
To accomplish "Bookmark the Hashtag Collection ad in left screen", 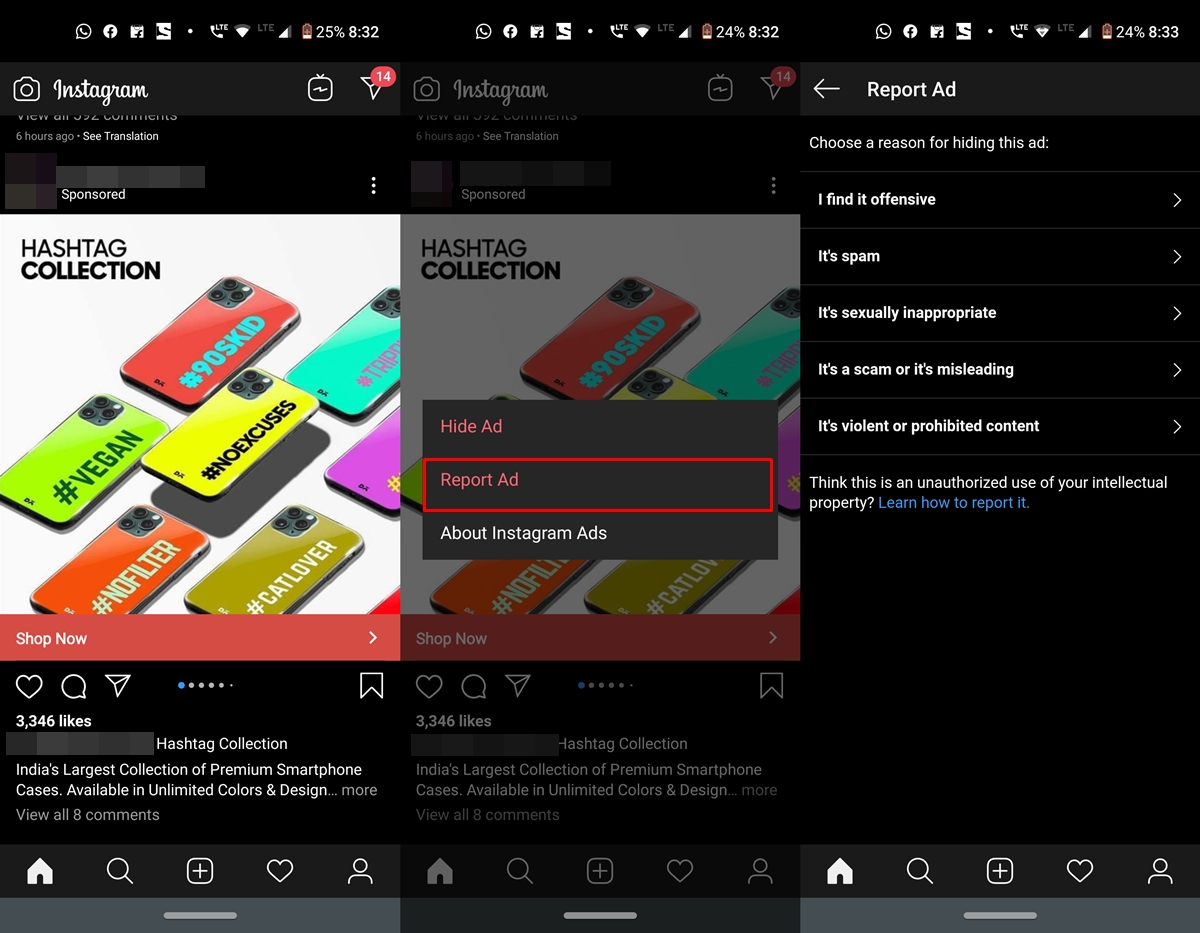I will click(x=371, y=685).
